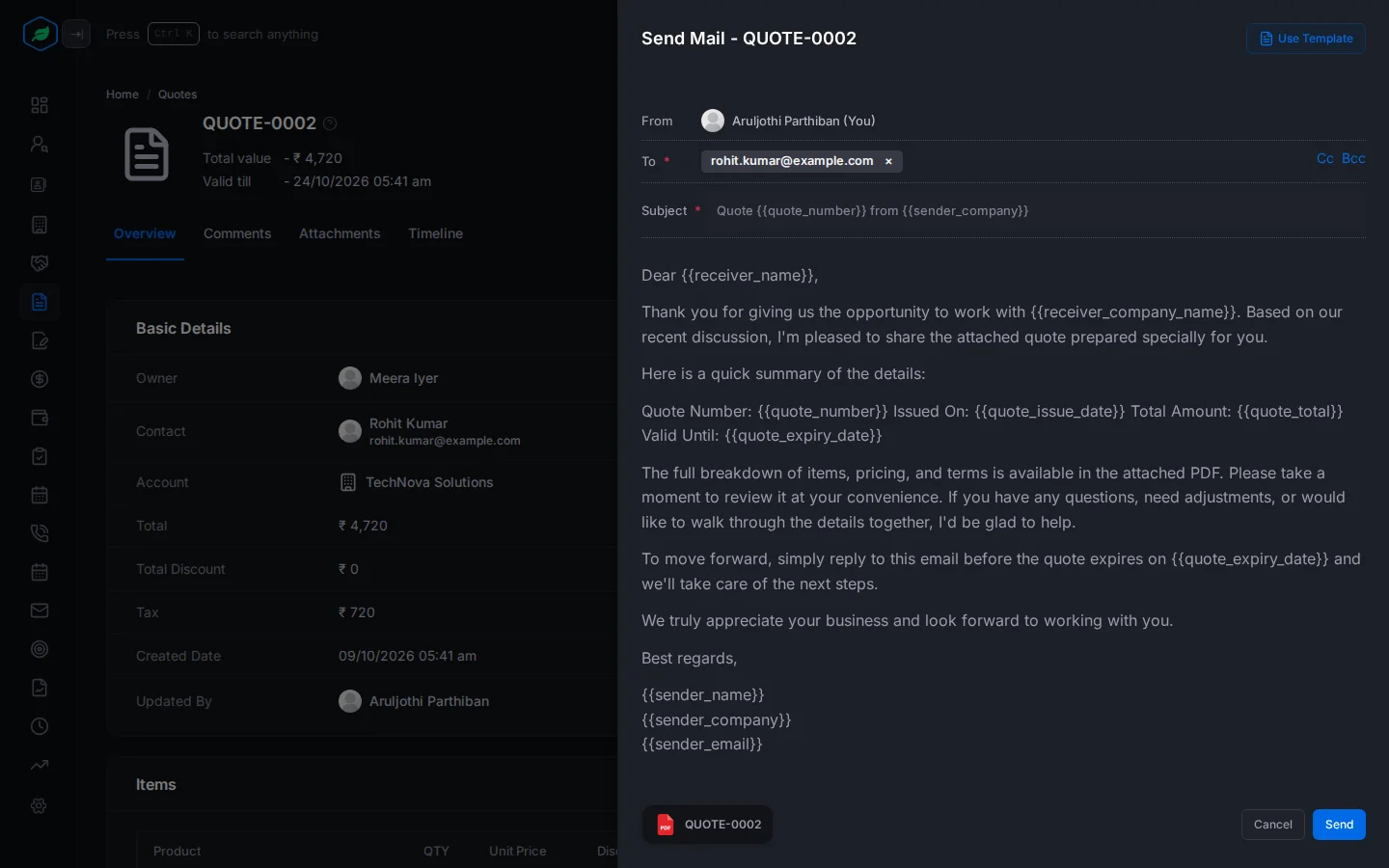Go to Quotes in the breadcrumb
The height and width of the screenshot is (868, 1389).
coord(177,95)
